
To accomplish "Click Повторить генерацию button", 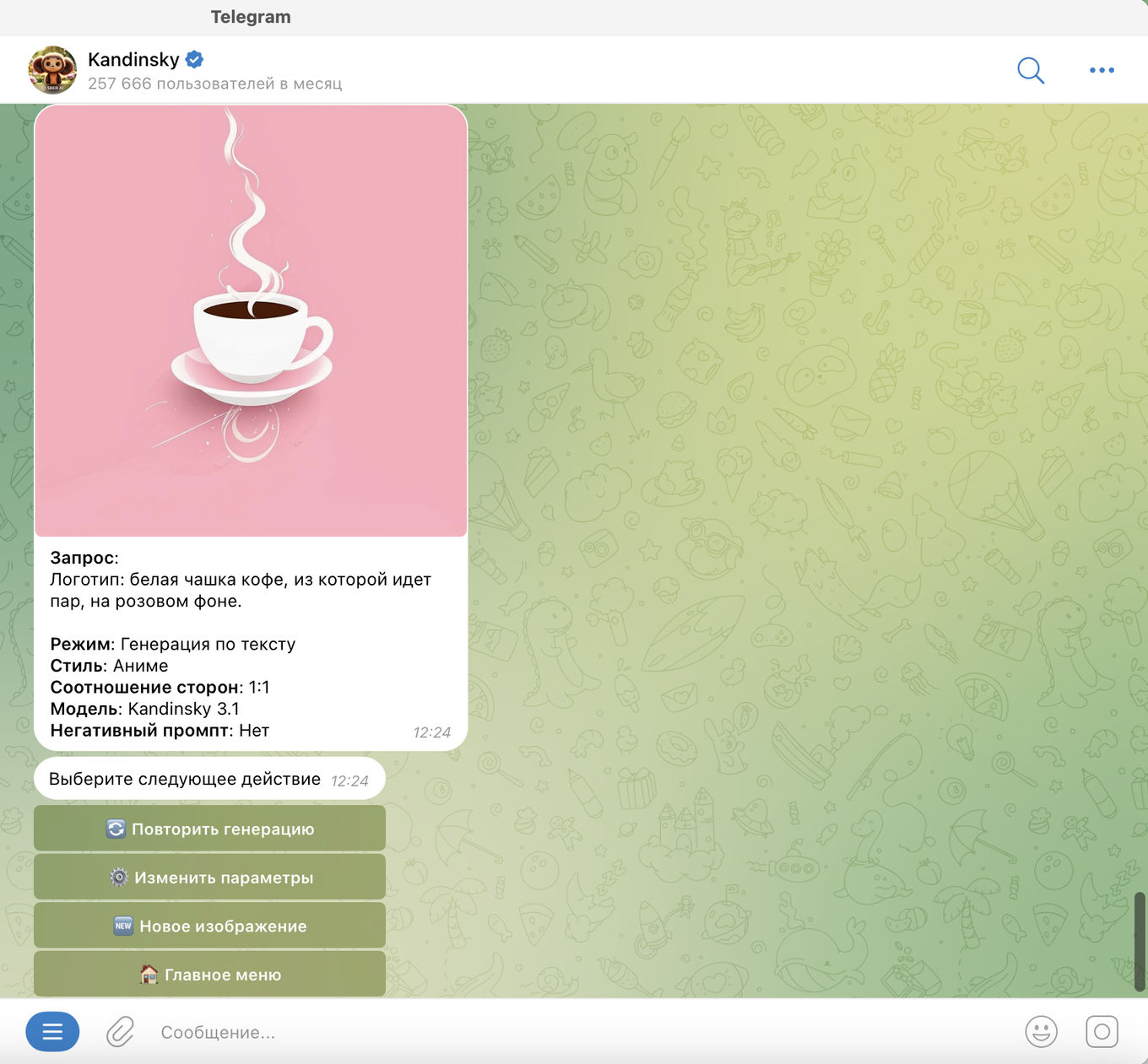I will click(209, 829).
